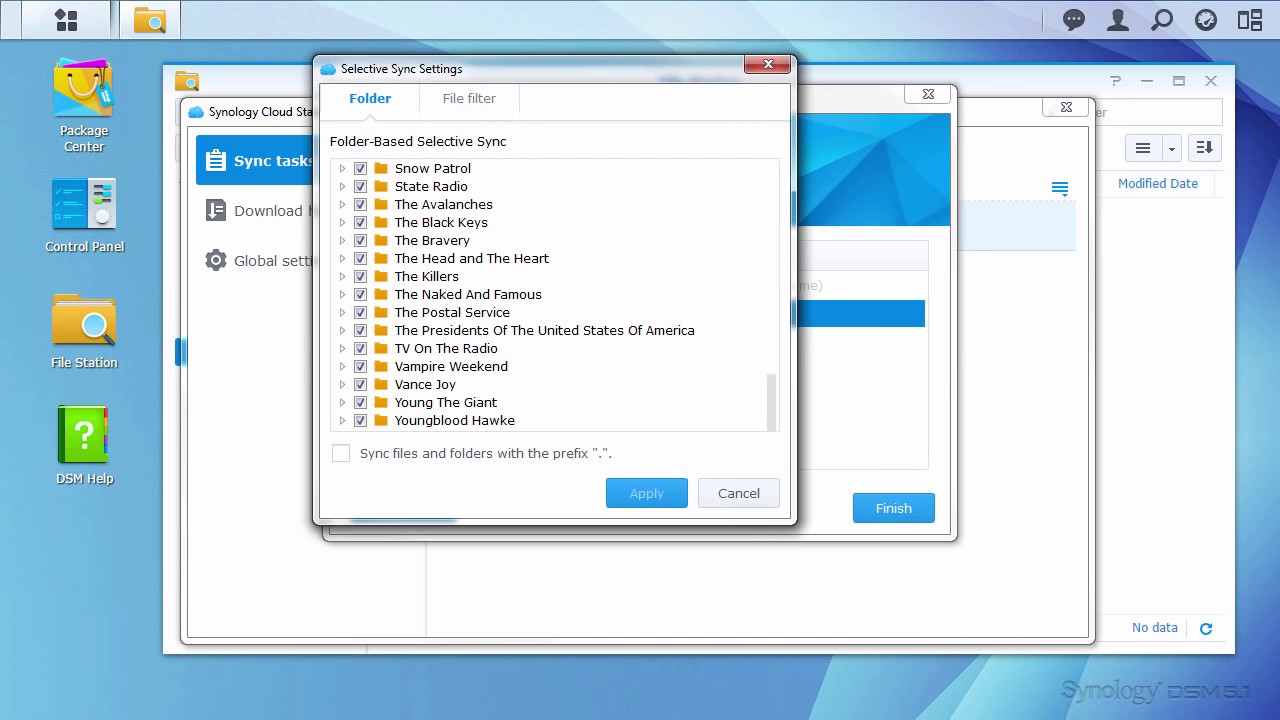Click the Download icon in Cloud Station sidebar
1280x720 pixels.
click(215, 210)
